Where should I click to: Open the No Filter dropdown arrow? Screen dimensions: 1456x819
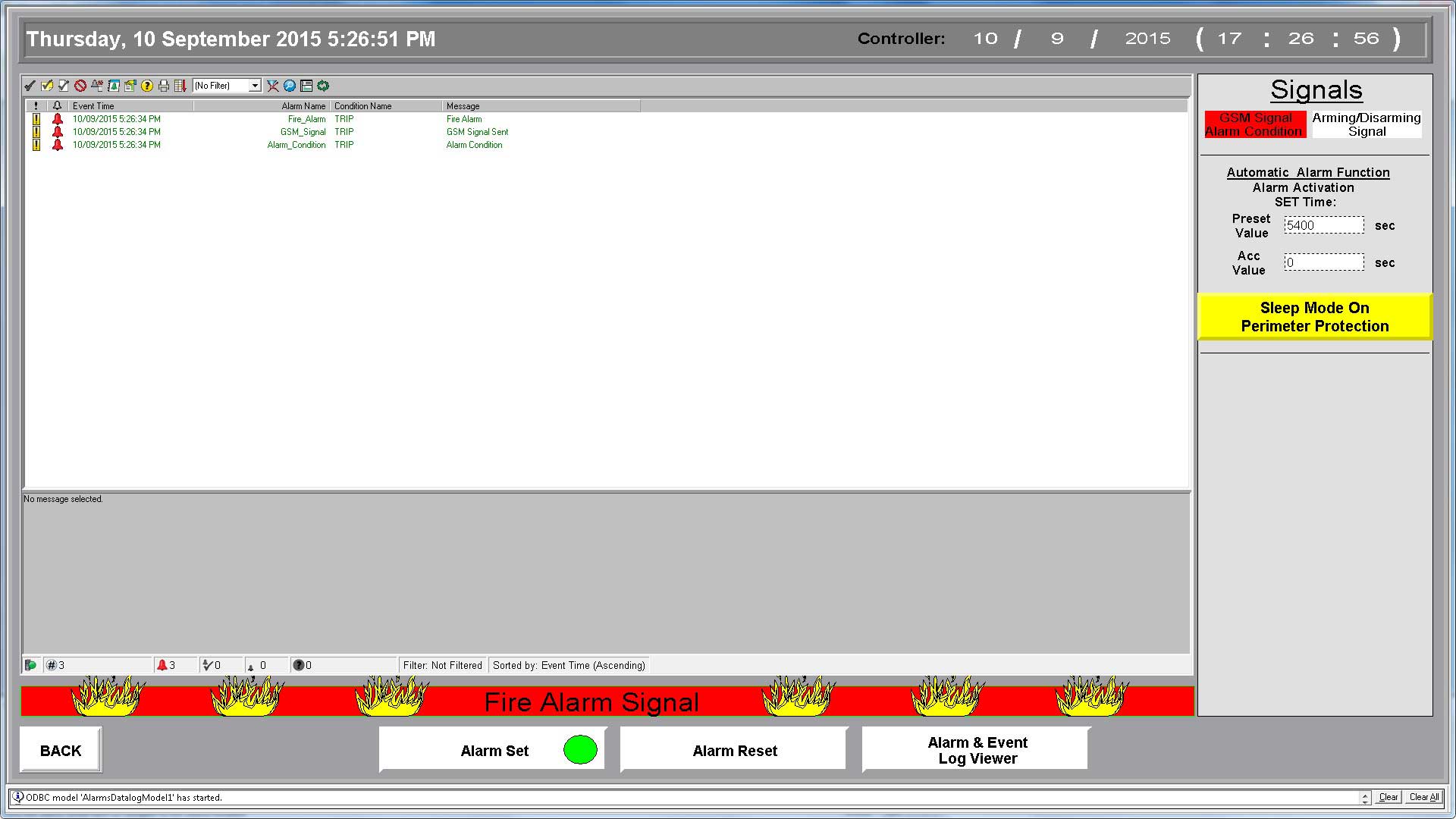pyautogui.click(x=255, y=86)
